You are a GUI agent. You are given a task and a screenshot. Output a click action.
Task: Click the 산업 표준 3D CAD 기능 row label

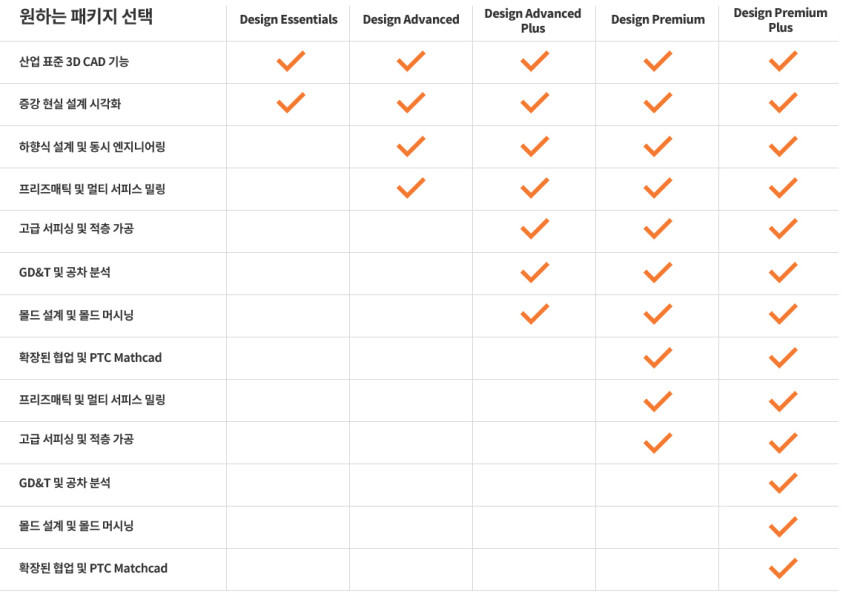pyautogui.click(x=74, y=62)
